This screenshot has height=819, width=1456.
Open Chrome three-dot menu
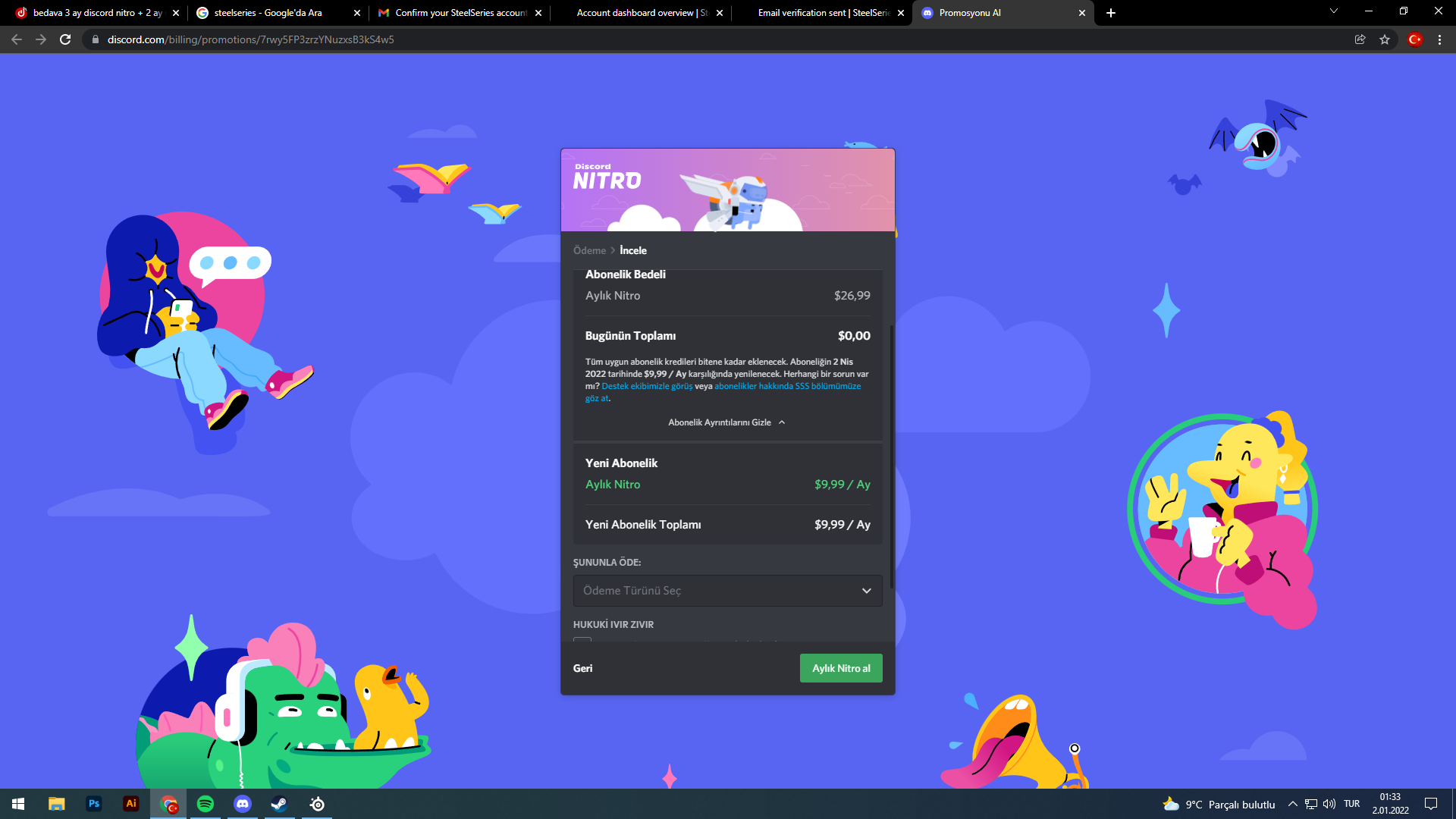click(1439, 39)
